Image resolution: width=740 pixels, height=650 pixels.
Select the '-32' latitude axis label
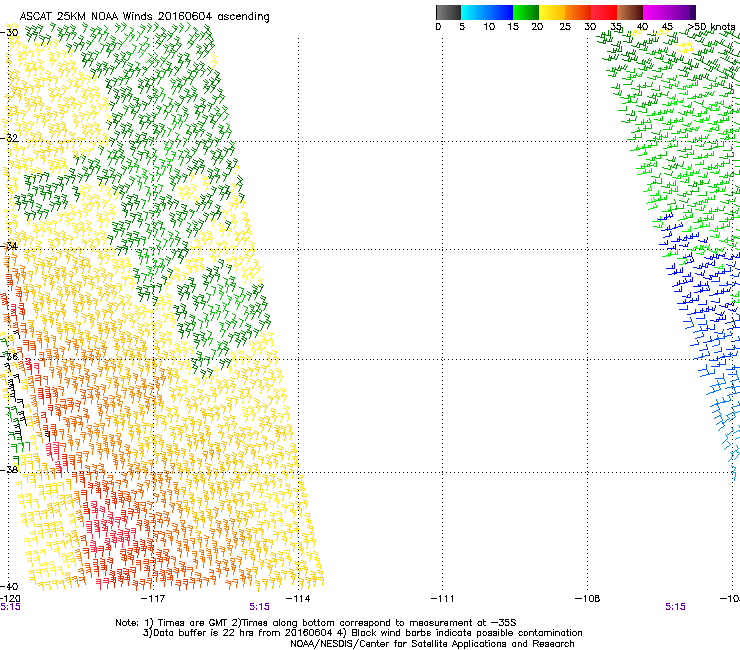click(x=9, y=138)
